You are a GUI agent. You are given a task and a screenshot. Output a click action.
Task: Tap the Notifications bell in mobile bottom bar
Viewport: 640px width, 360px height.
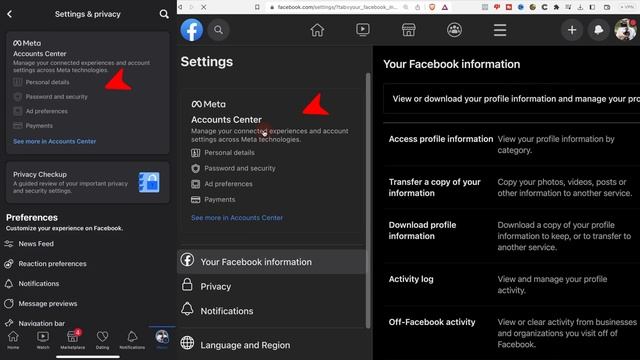132,340
